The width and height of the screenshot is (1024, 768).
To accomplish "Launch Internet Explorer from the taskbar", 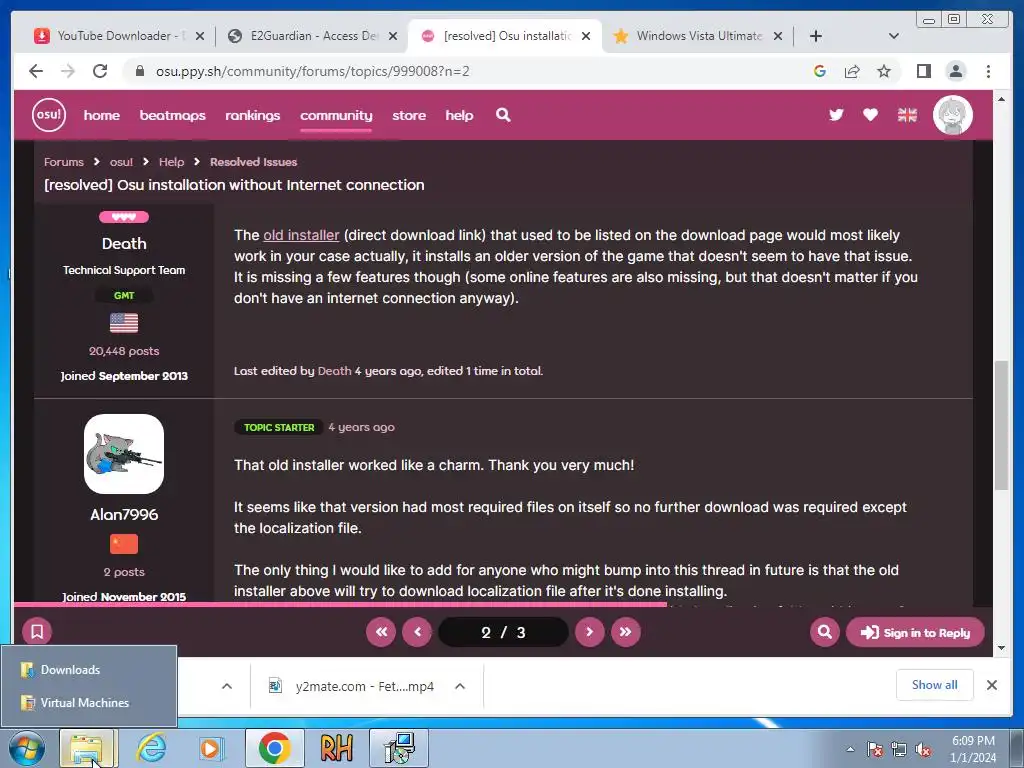I will coord(152,748).
